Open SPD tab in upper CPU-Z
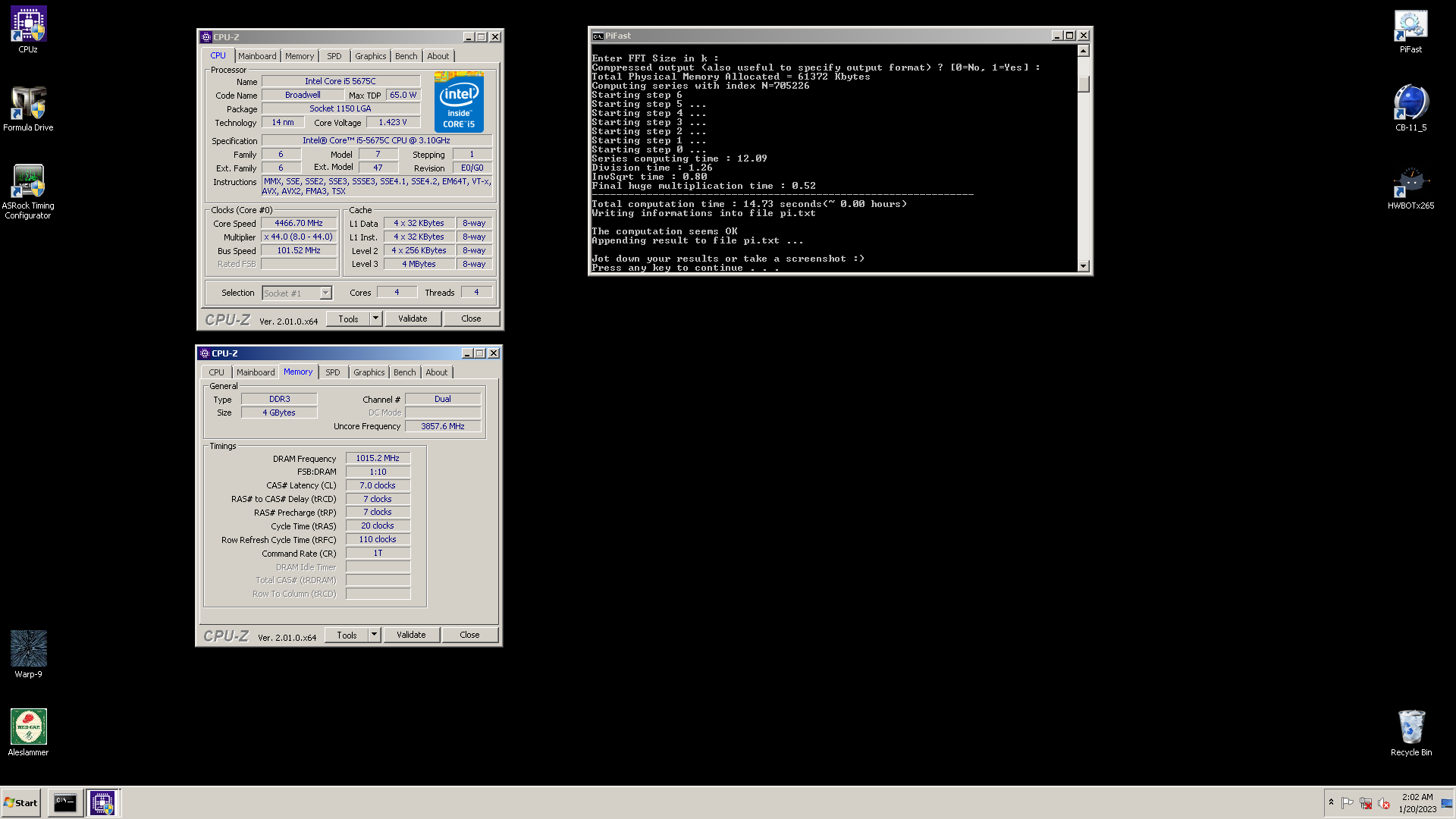The height and width of the screenshot is (819, 1456). (334, 56)
